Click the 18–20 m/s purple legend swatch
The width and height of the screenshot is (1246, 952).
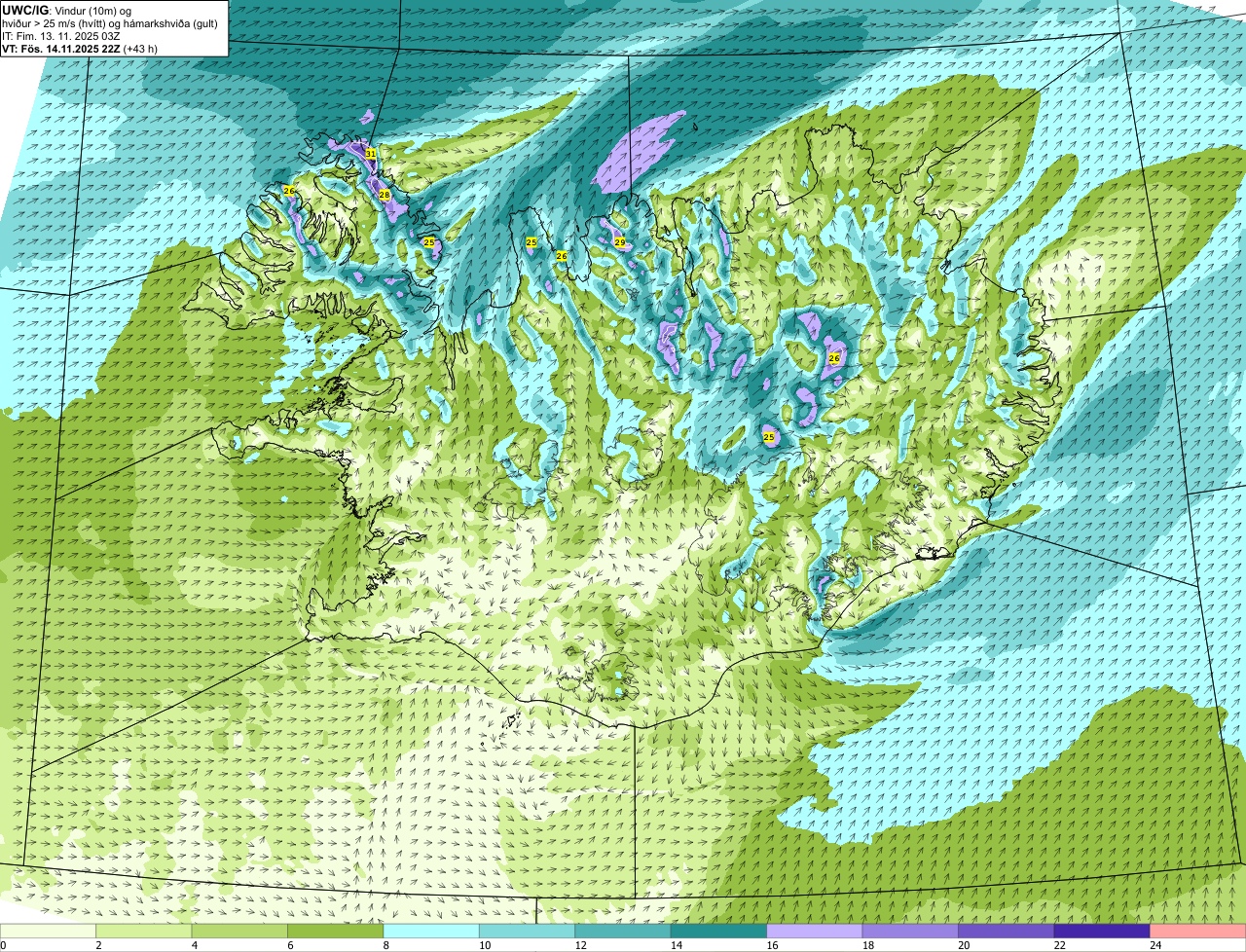click(910, 932)
